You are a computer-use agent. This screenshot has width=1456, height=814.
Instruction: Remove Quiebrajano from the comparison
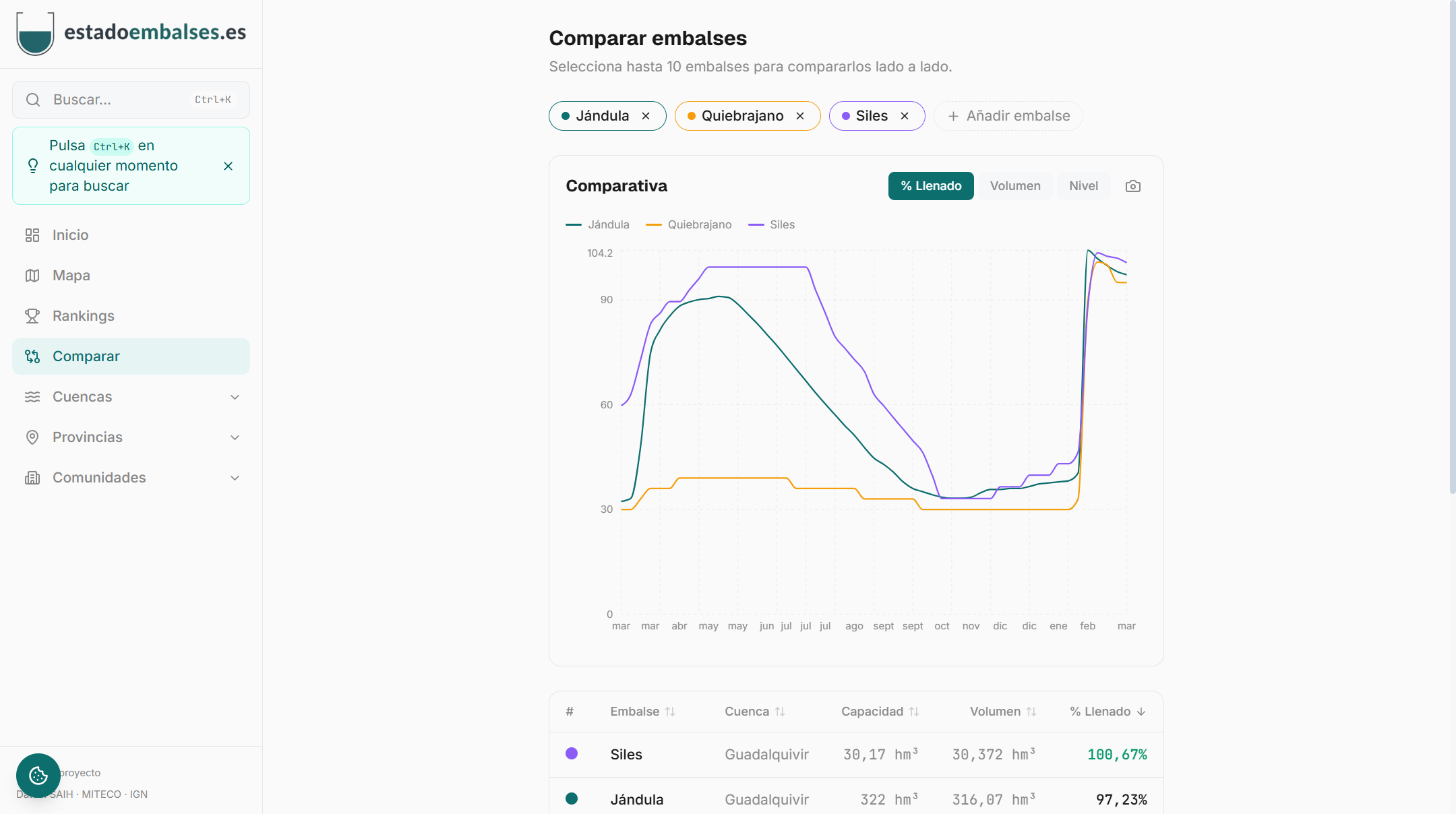(800, 116)
